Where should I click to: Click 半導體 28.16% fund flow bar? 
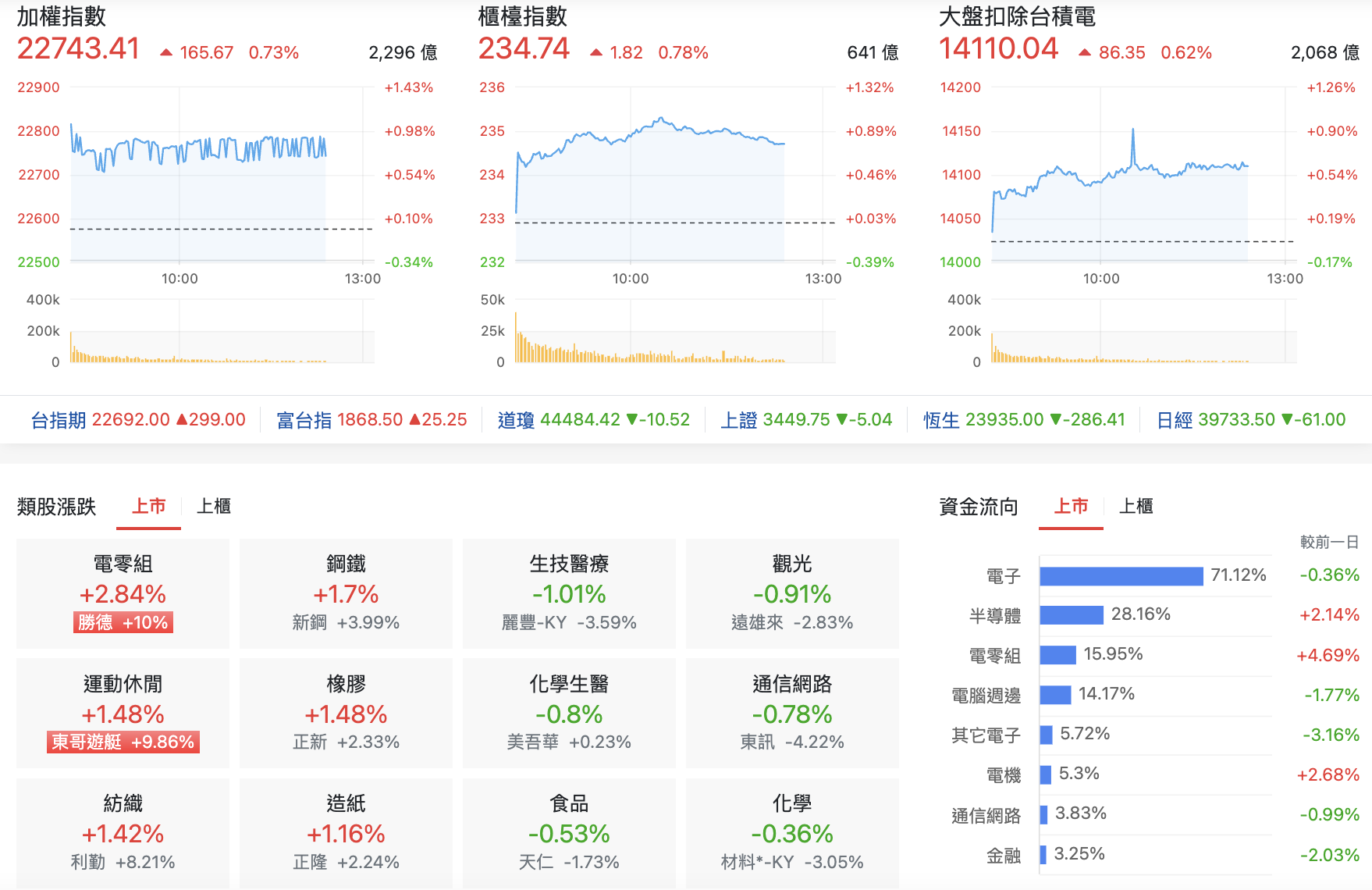coord(1072,615)
